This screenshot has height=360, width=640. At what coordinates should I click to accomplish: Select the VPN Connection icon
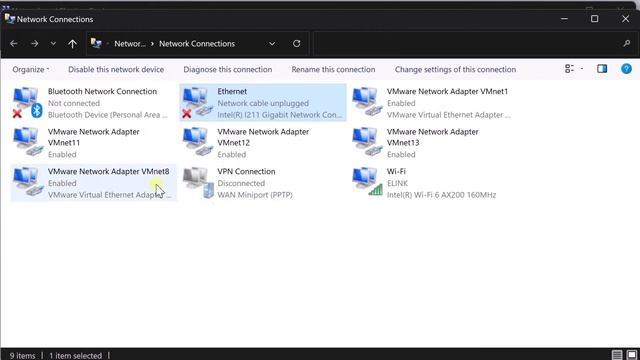click(x=198, y=182)
